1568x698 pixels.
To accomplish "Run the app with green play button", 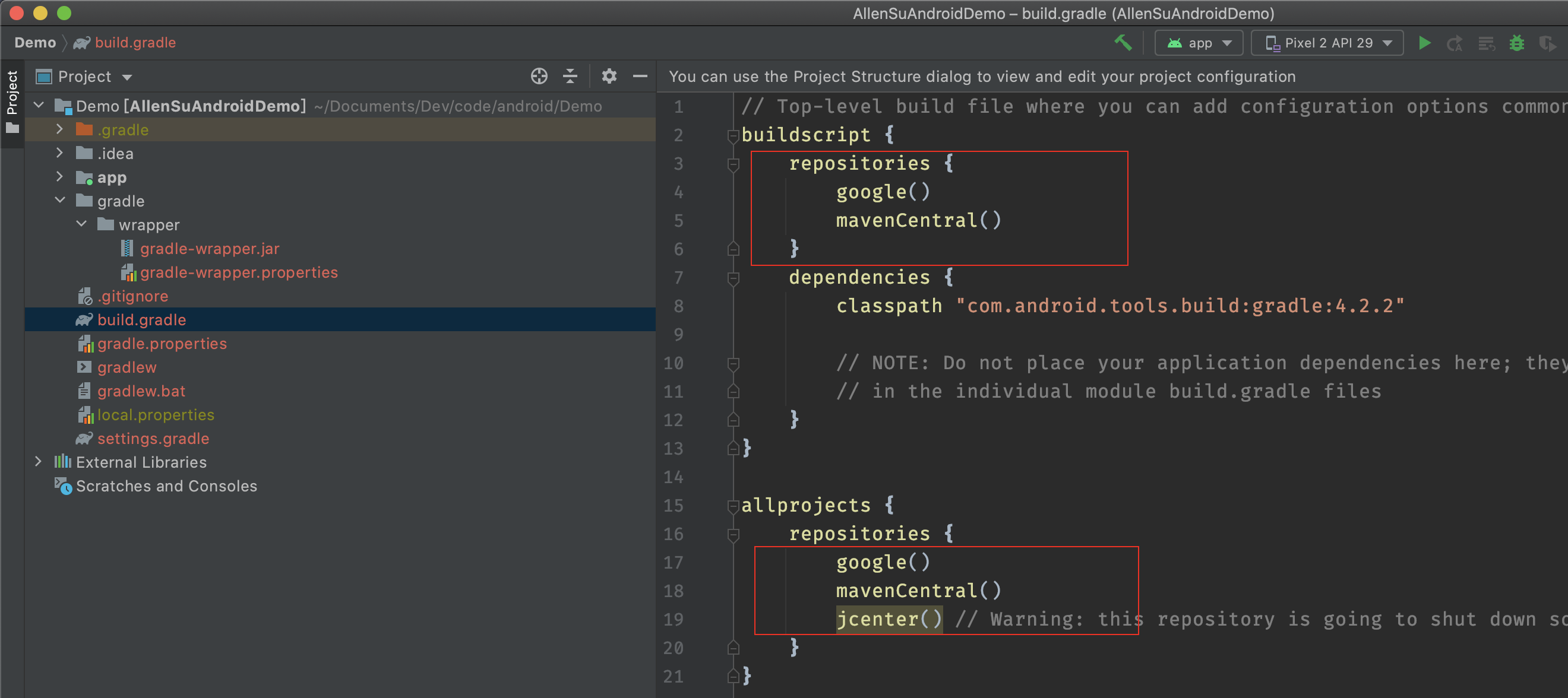I will pyautogui.click(x=1424, y=43).
